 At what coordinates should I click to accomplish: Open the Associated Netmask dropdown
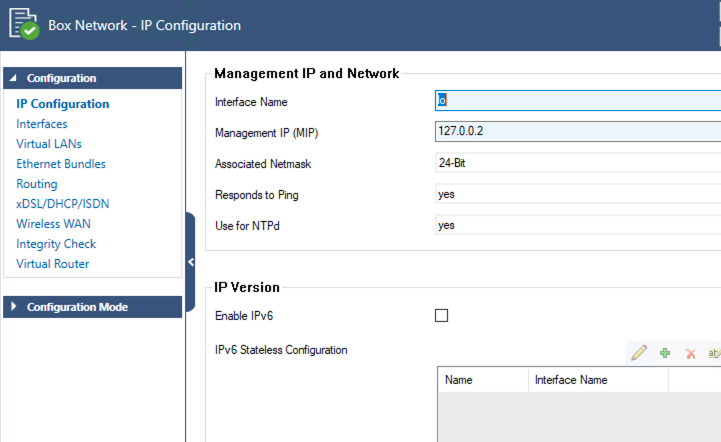click(x=577, y=163)
